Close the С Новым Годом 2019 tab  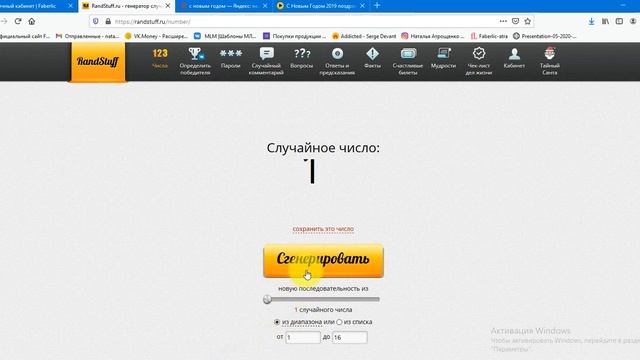click(x=362, y=6)
